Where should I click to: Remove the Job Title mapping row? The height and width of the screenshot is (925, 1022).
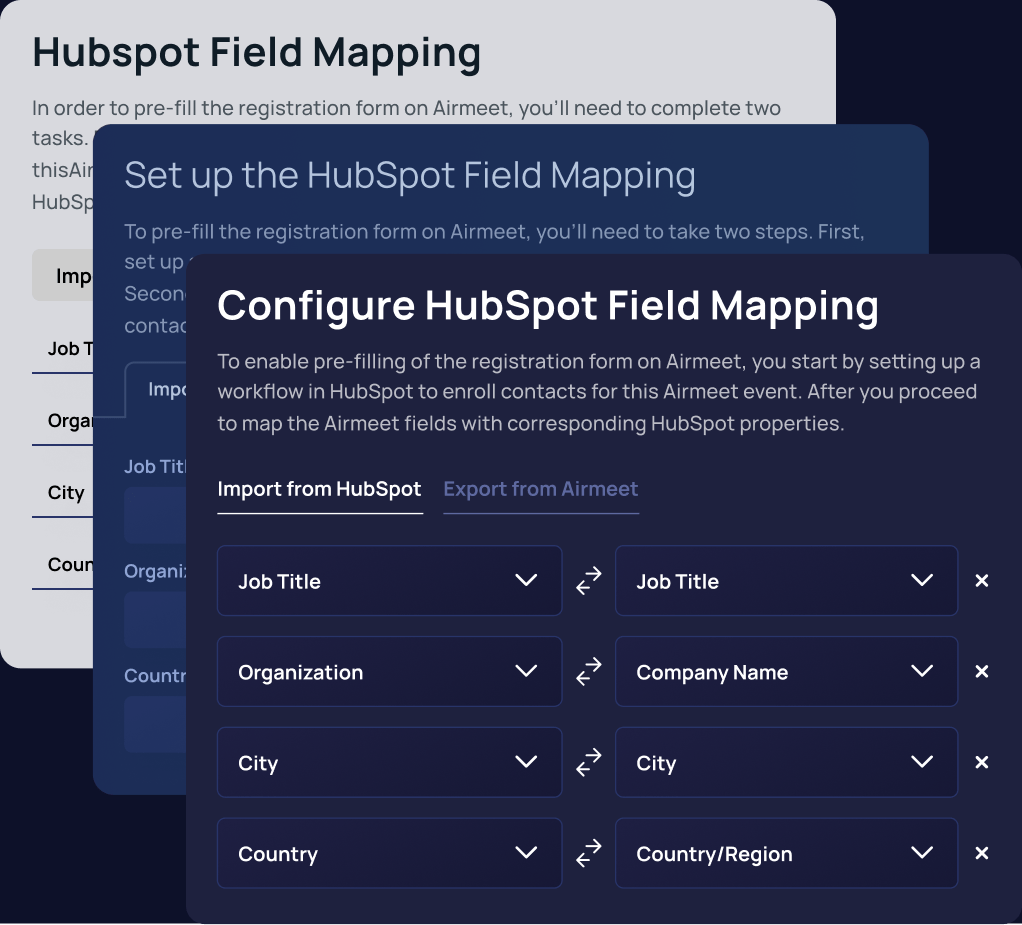pos(982,581)
